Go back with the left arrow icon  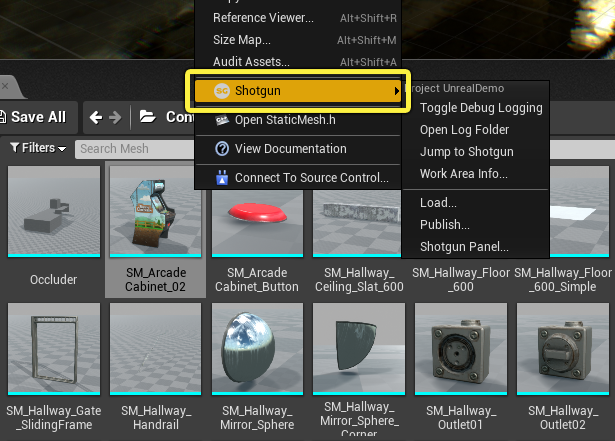96,117
